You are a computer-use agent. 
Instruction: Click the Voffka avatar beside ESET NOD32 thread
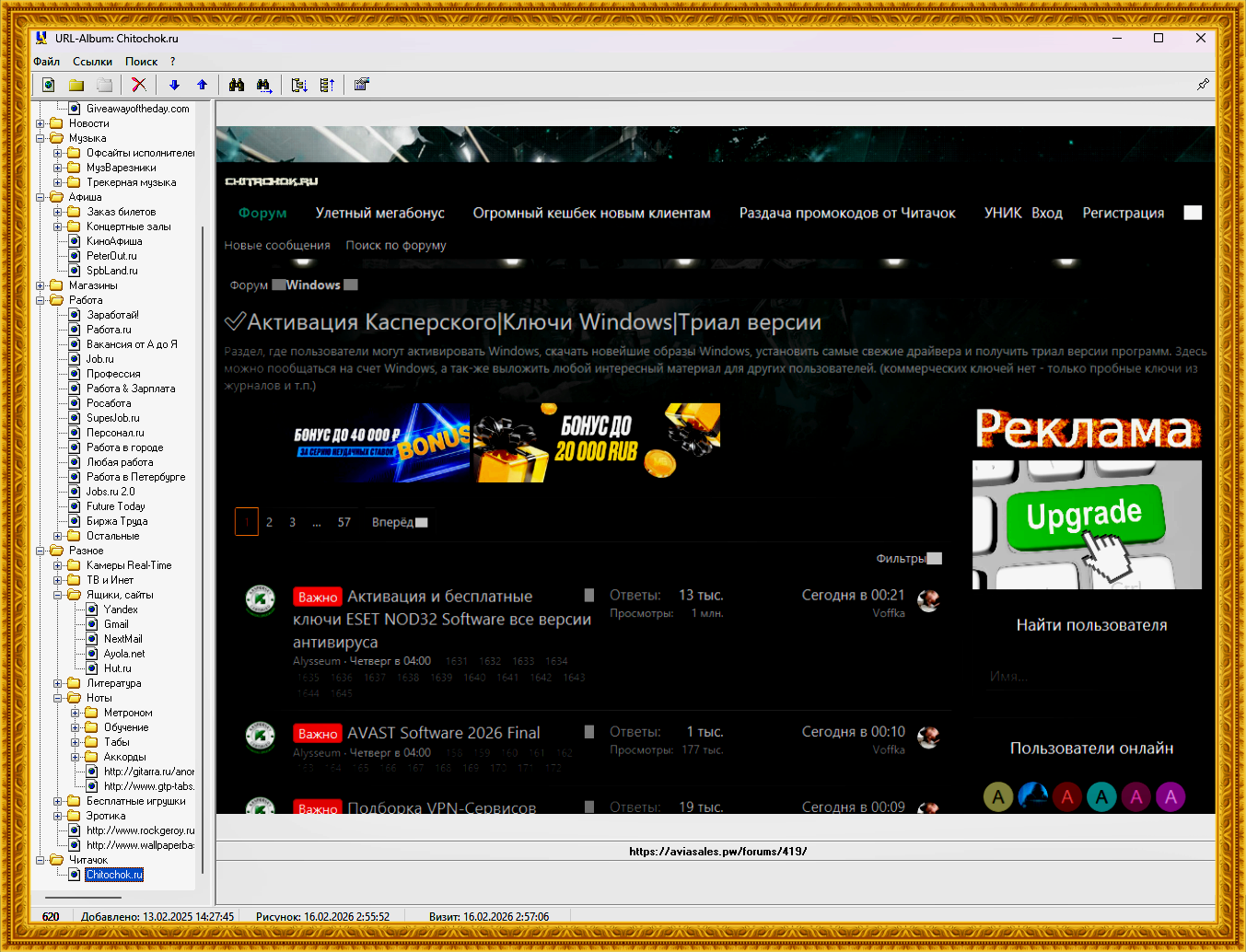(x=928, y=602)
